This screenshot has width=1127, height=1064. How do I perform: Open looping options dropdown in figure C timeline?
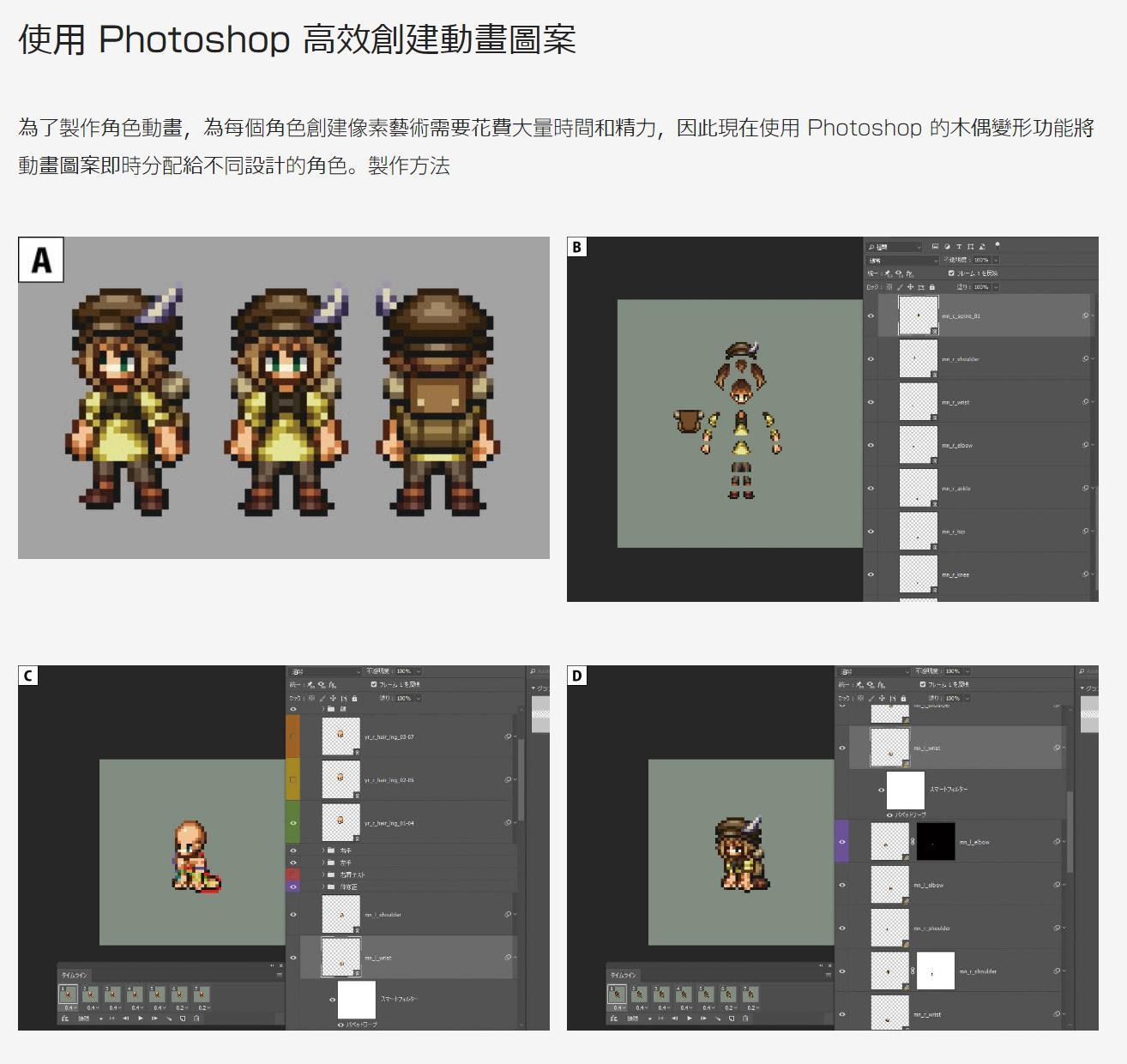point(90,1019)
